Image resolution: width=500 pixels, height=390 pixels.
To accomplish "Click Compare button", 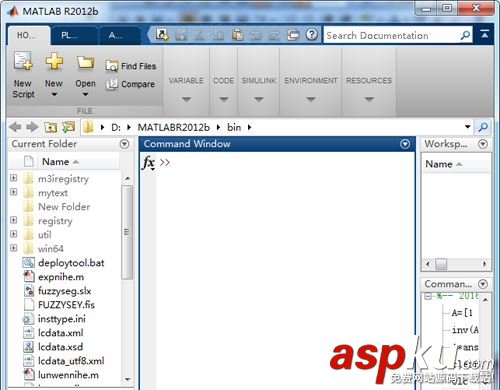I will click(x=130, y=84).
